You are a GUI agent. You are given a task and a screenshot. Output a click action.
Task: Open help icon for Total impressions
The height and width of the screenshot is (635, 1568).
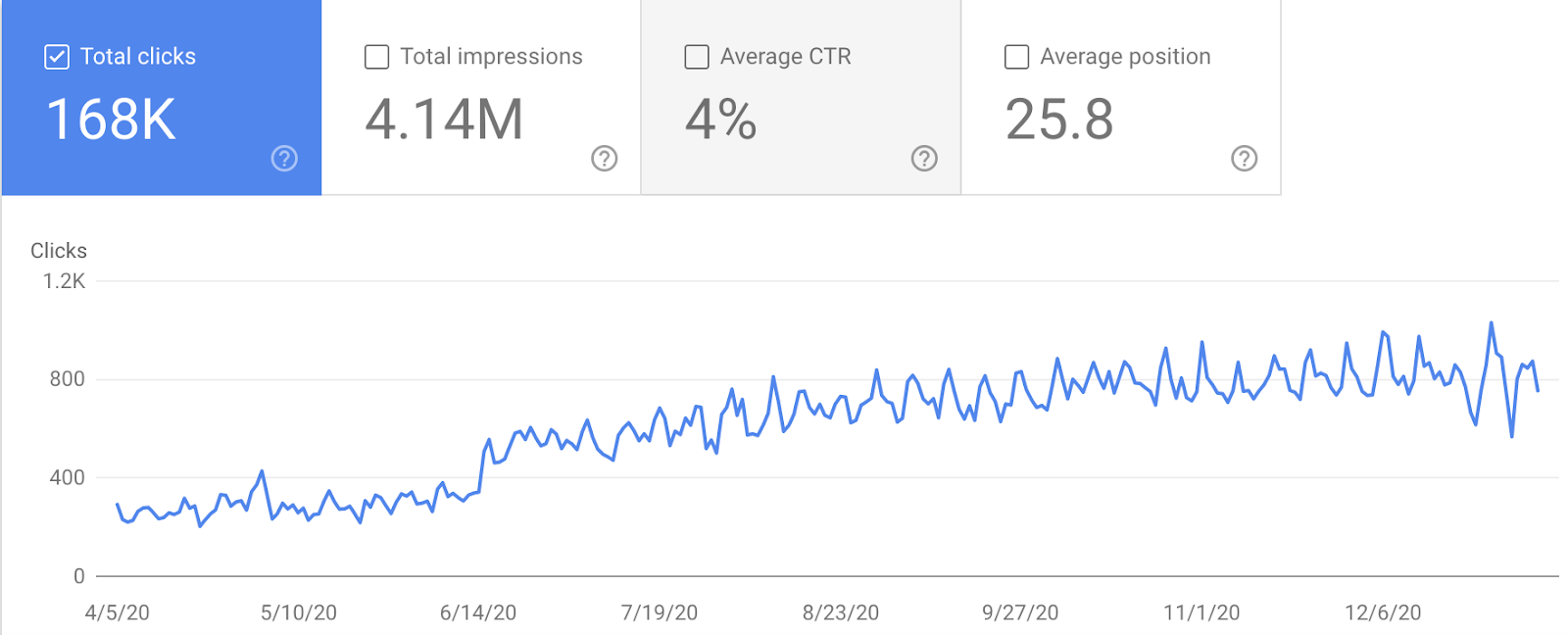point(605,159)
